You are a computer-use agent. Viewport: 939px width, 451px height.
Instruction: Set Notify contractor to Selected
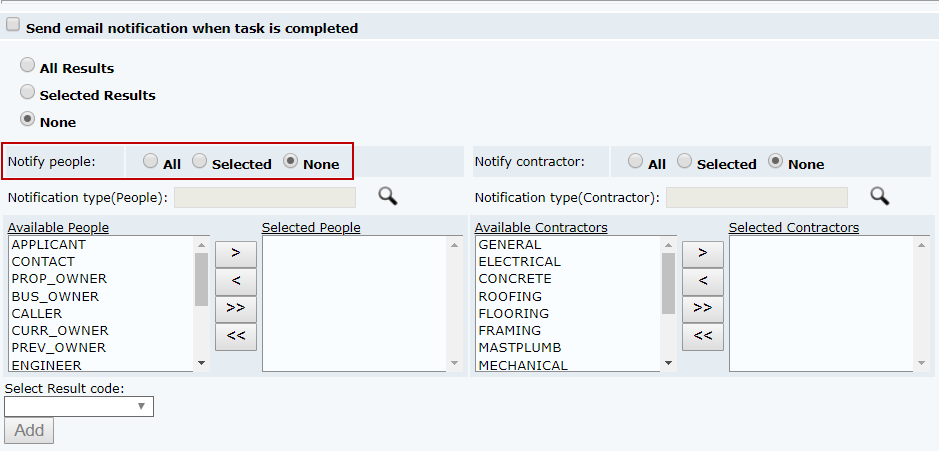(684, 161)
